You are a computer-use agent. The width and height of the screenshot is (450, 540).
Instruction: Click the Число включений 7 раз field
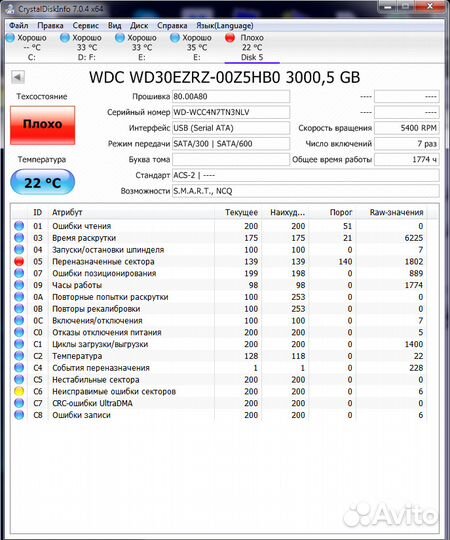click(407, 144)
